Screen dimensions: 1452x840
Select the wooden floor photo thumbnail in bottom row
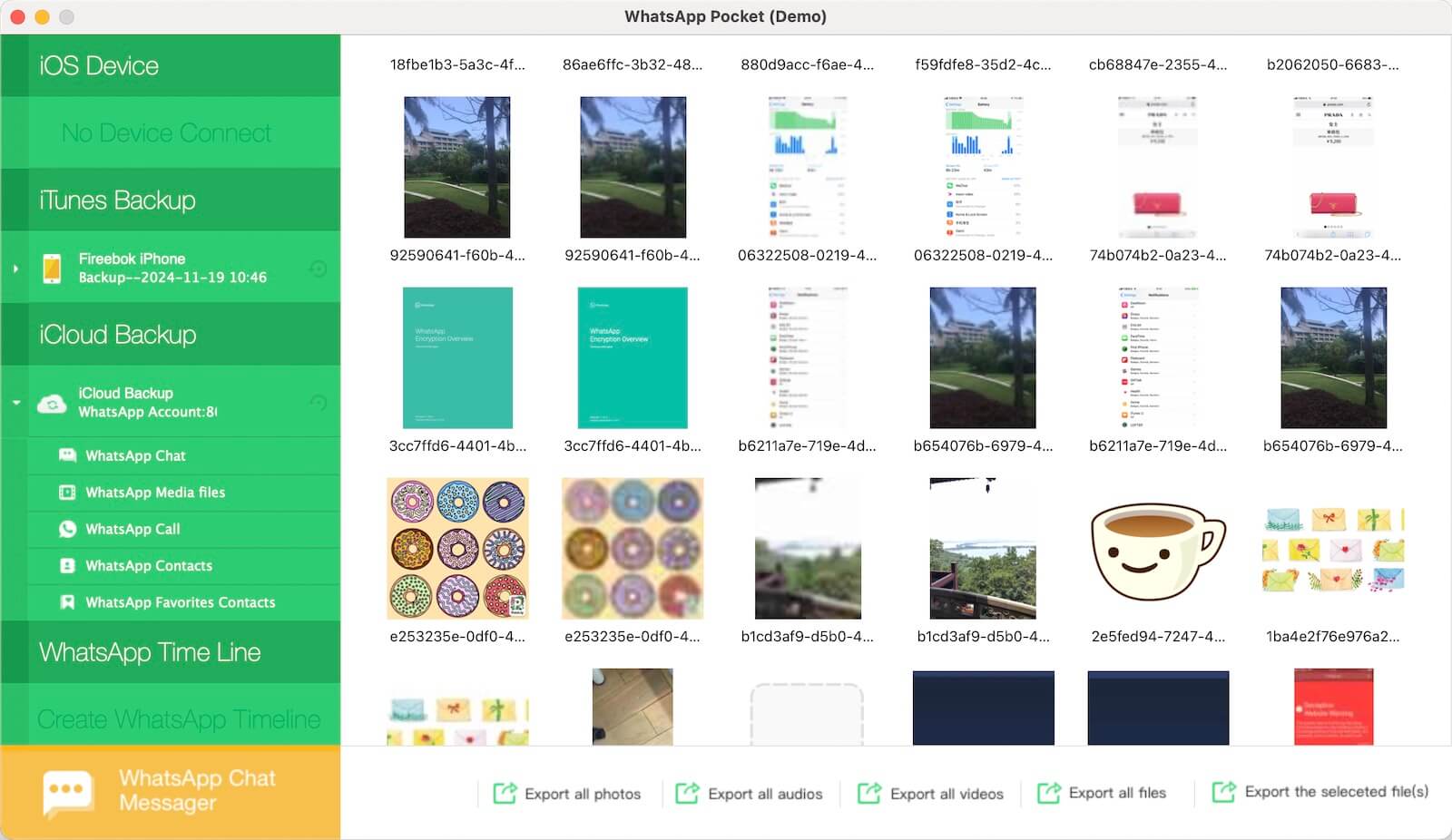tap(633, 707)
